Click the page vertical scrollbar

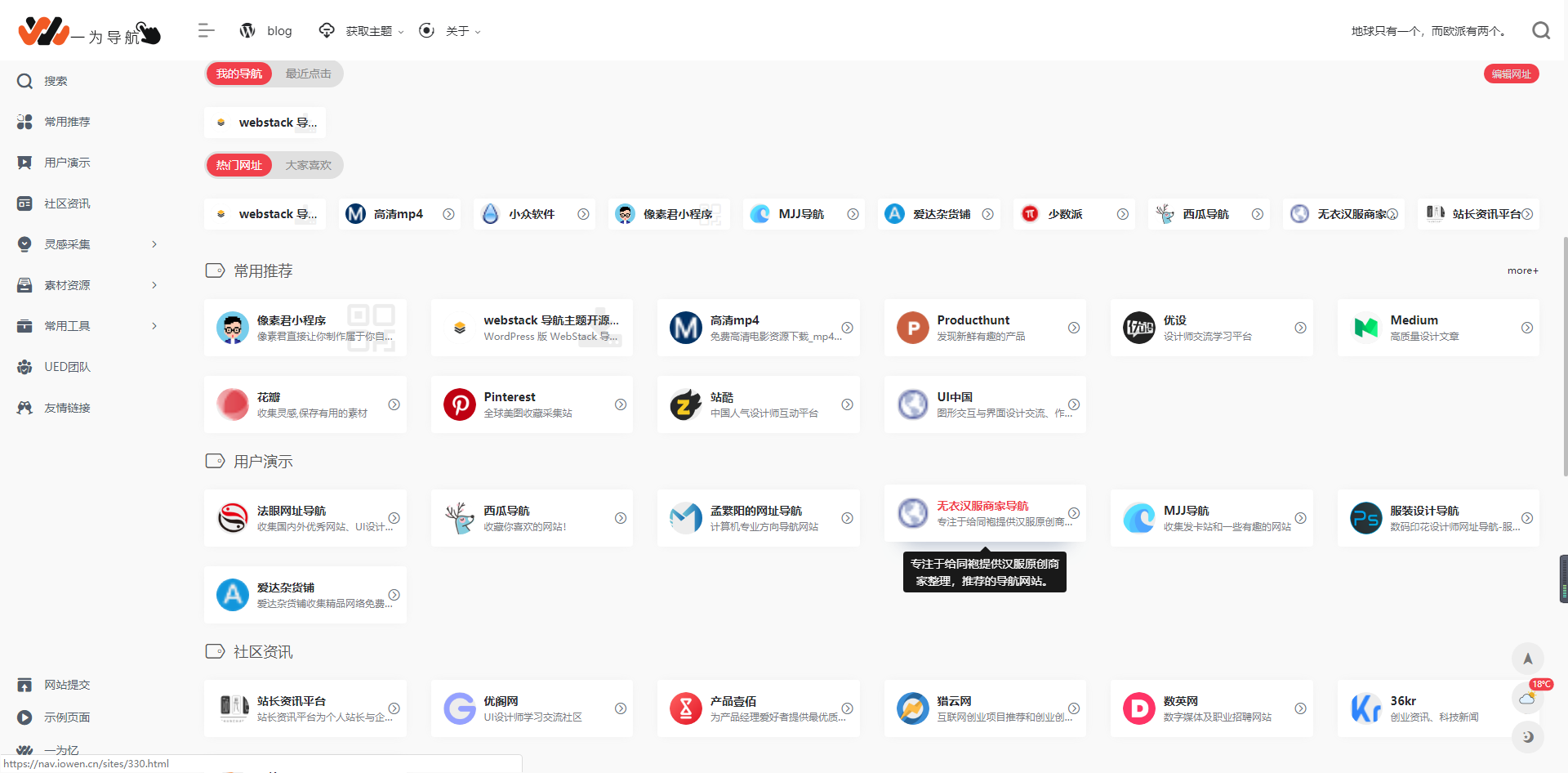click(x=1564, y=355)
